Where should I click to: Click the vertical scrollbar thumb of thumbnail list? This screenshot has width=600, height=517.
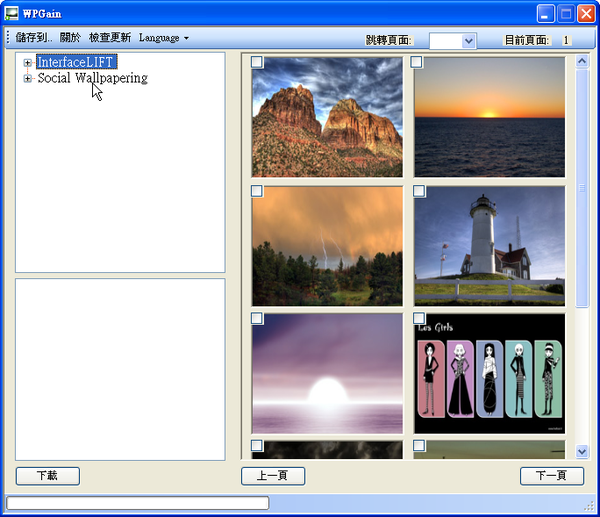coord(582,188)
